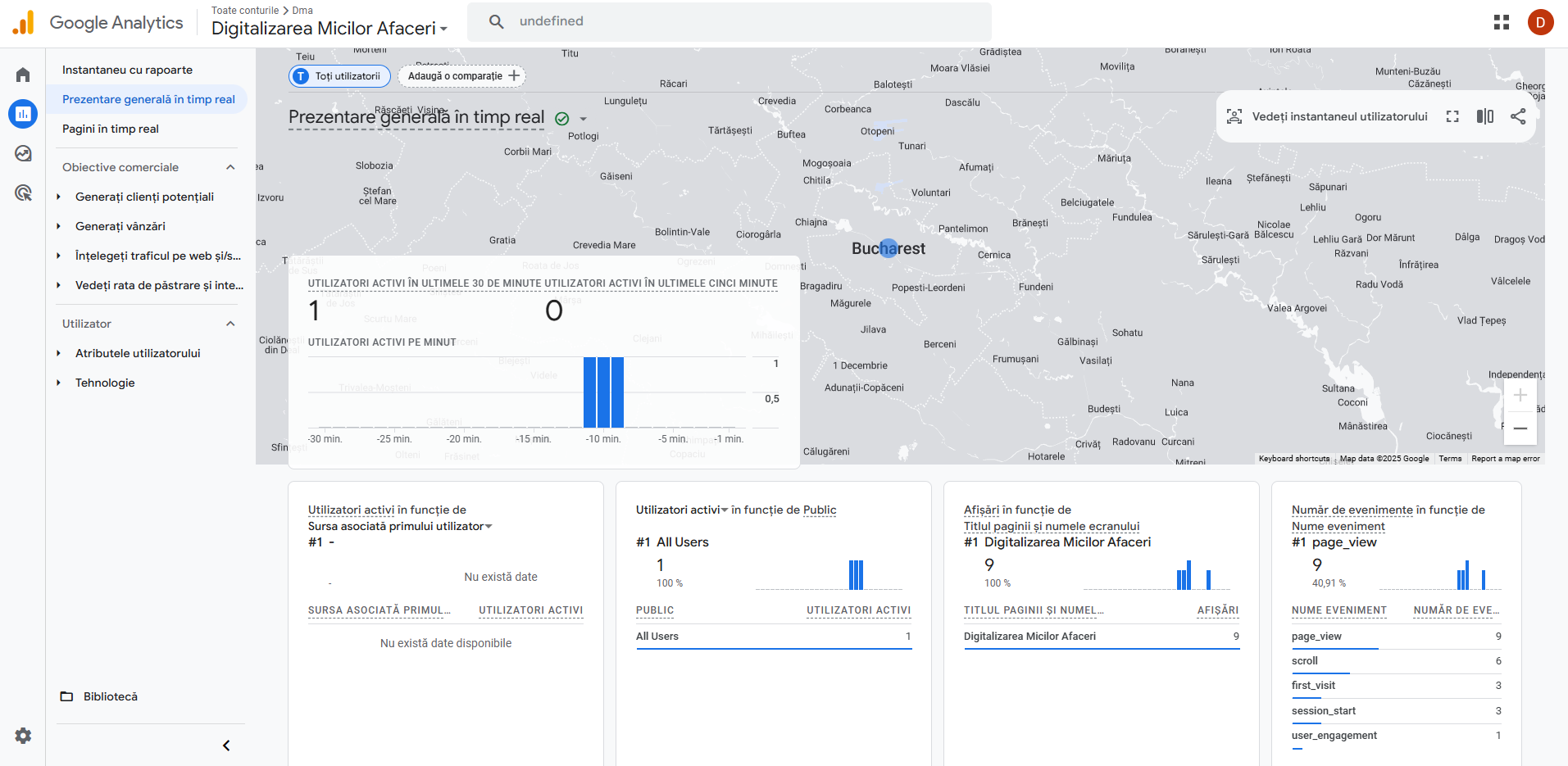Open the Google apps grid icon

pyautogui.click(x=1502, y=22)
